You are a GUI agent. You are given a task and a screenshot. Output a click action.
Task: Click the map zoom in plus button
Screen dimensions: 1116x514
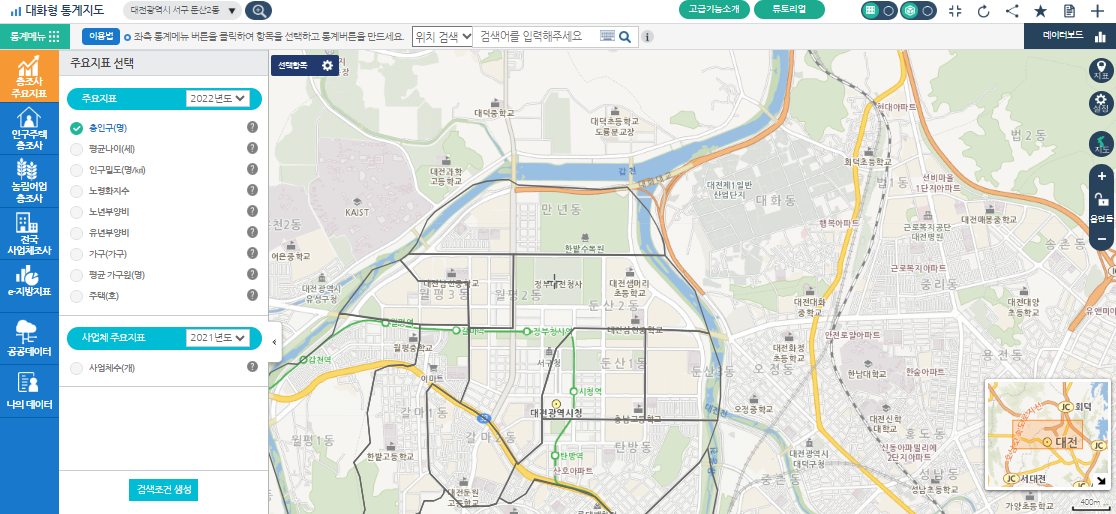(1101, 177)
